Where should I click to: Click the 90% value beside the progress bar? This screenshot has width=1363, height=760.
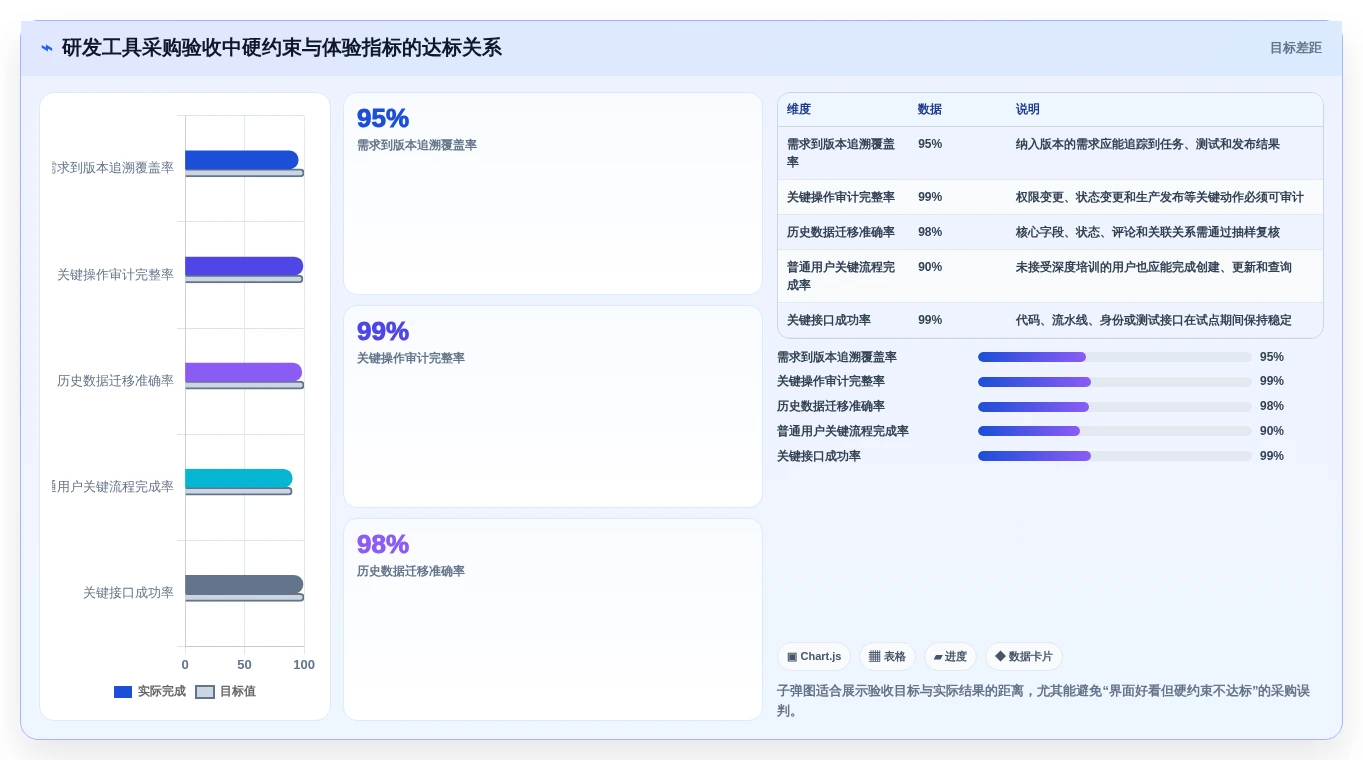(x=1272, y=431)
